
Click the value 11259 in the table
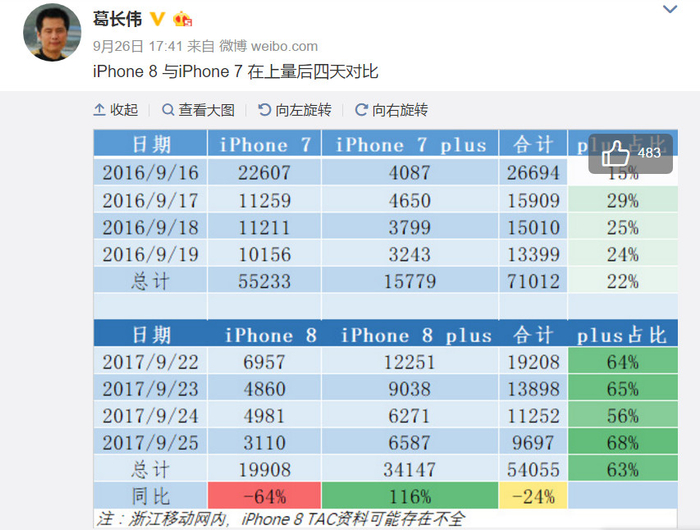pyautogui.click(x=264, y=200)
